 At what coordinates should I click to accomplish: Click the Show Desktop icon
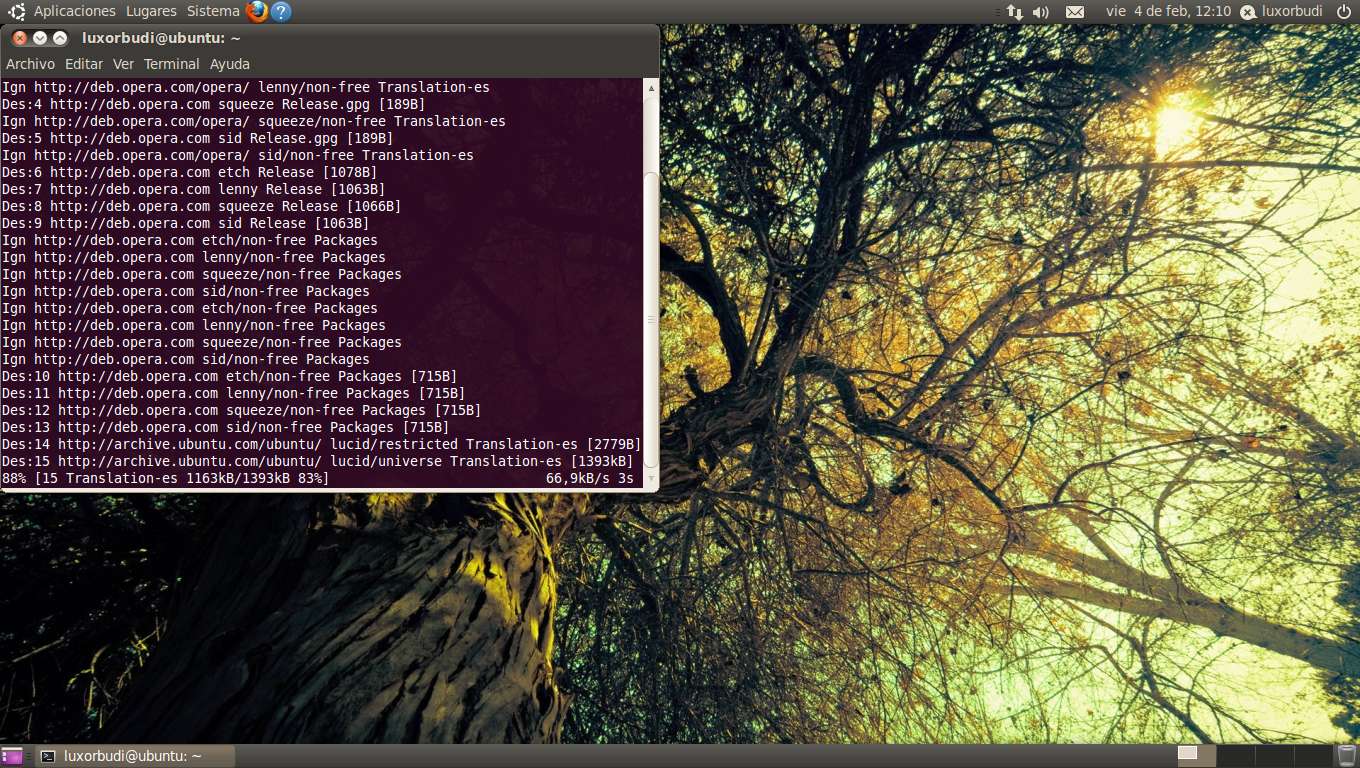pyautogui.click(x=12, y=755)
